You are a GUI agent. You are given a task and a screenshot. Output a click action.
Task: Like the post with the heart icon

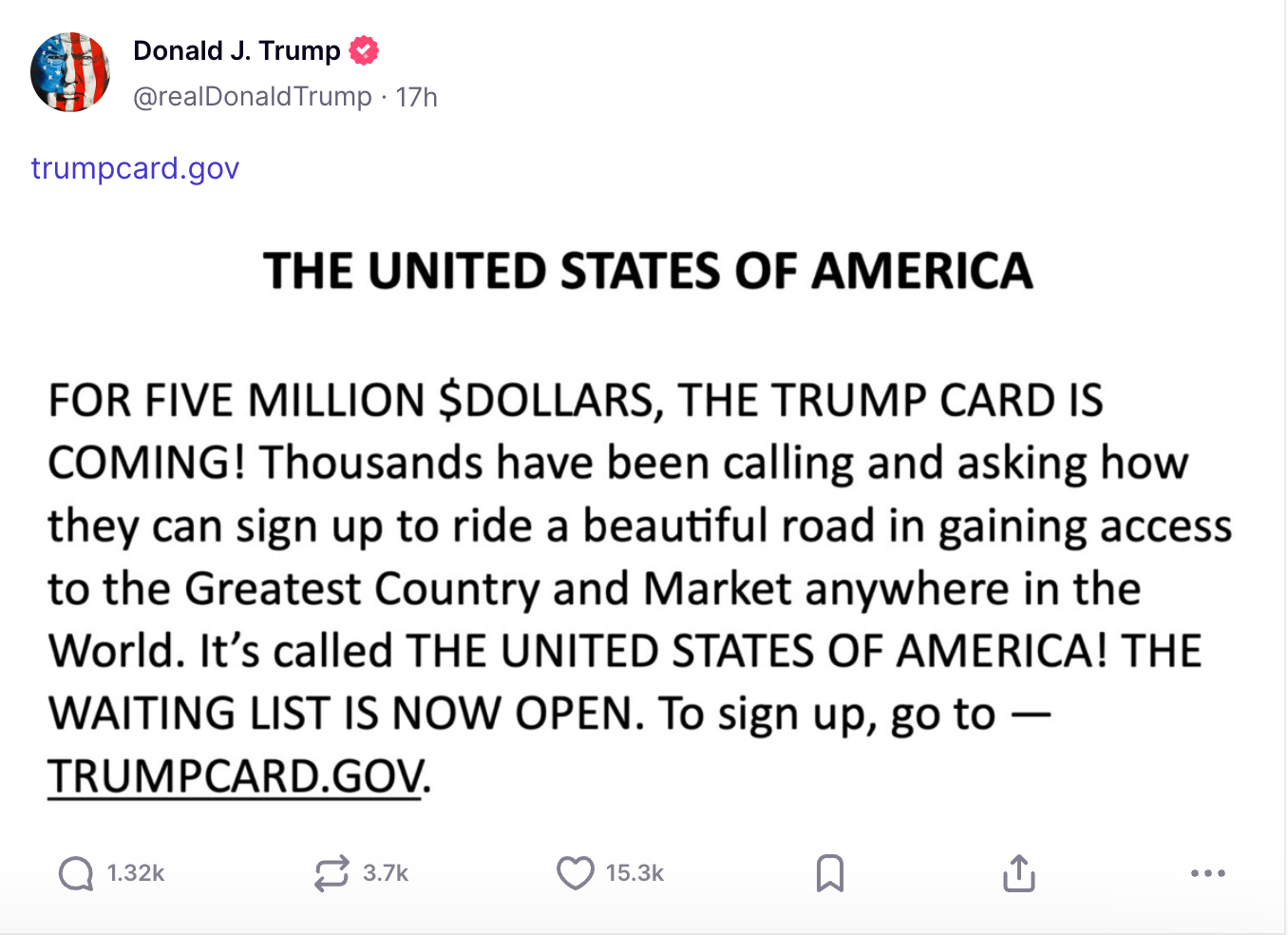click(575, 873)
